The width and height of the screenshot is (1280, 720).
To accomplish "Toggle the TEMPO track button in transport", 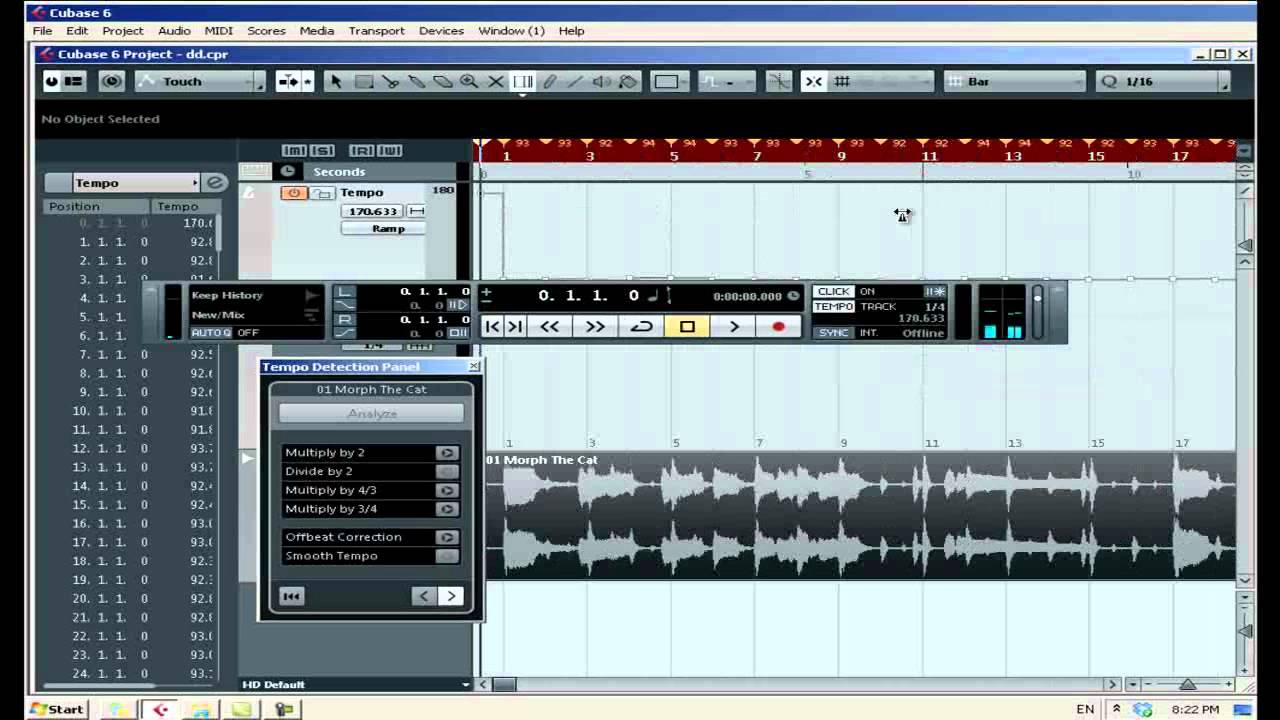I will click(834, 307).
